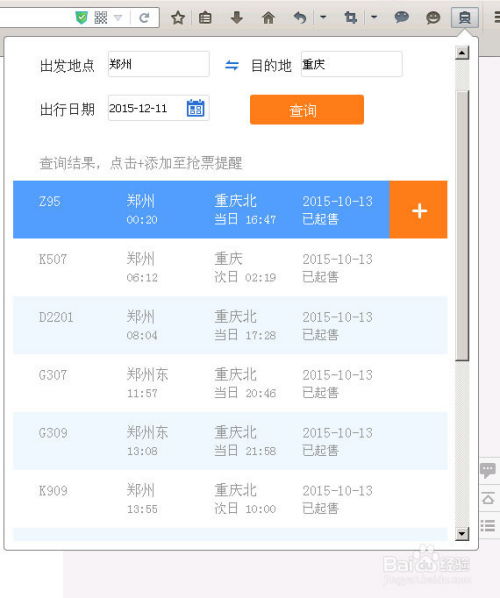Click the reload page icon

pos(144,18)
